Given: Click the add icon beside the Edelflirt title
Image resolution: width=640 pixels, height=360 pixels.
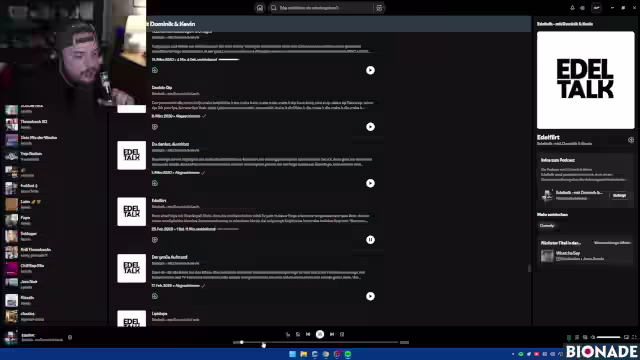Looking at the screenshot, I should [x=631, y=140].
